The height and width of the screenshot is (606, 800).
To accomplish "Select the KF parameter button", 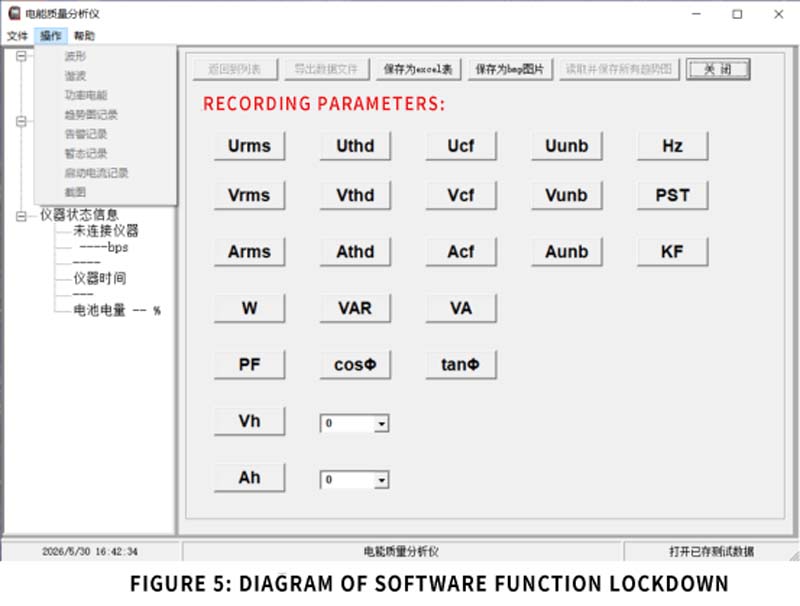I will tap(672, 251).
